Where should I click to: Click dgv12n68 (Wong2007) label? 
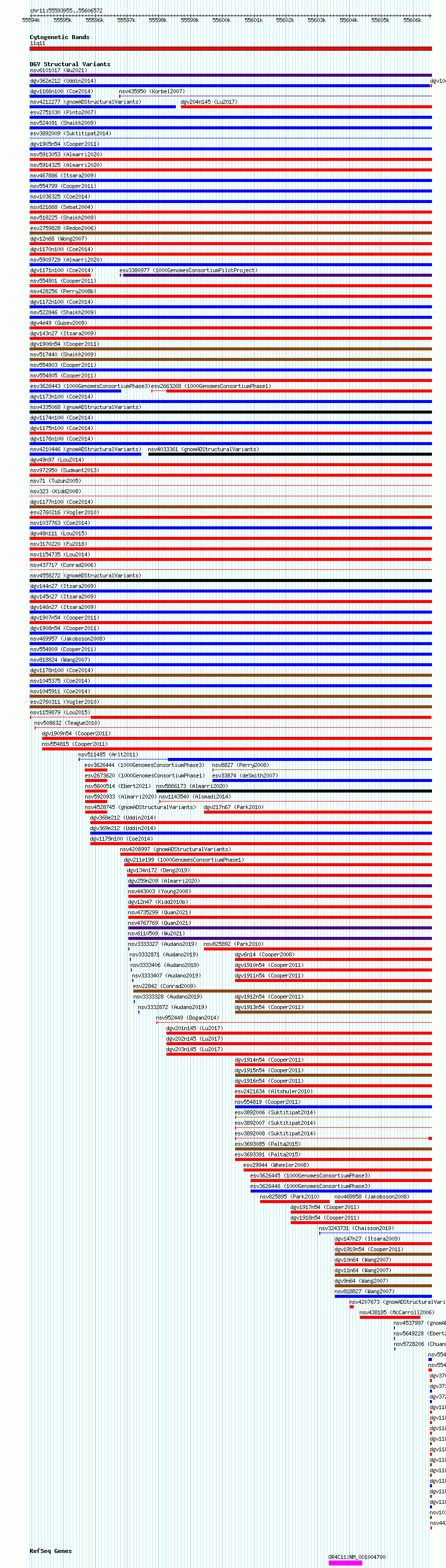click(x=59, y=239)
